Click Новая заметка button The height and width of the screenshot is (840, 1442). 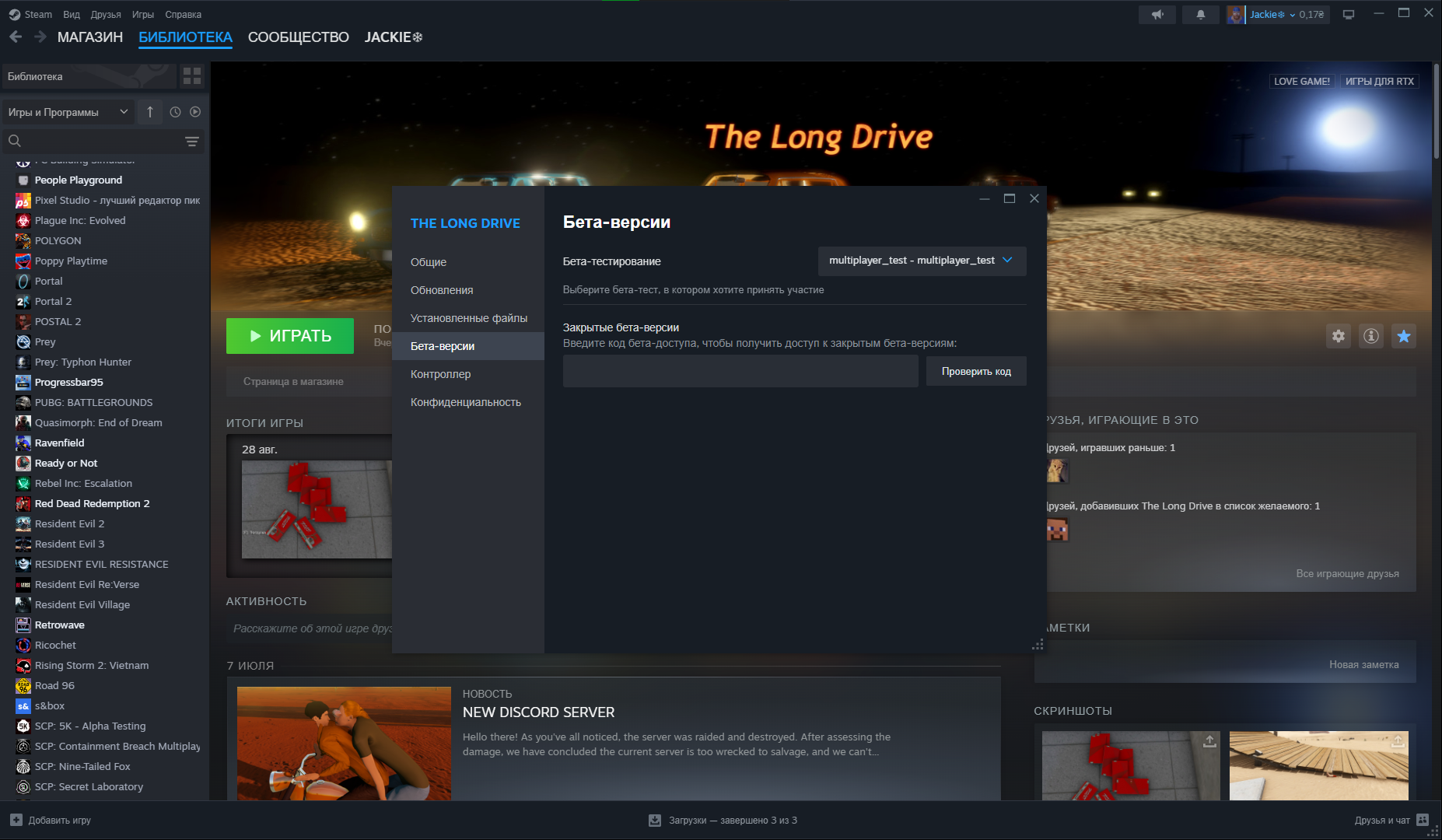[x=1363, y=664]
